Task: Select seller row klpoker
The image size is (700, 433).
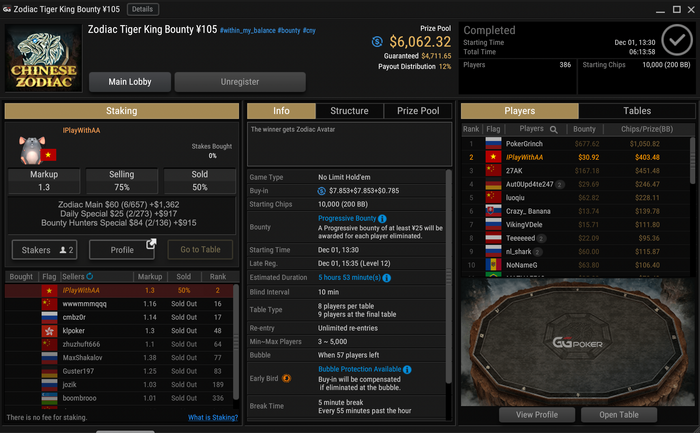Action: (x=119, y=331)
